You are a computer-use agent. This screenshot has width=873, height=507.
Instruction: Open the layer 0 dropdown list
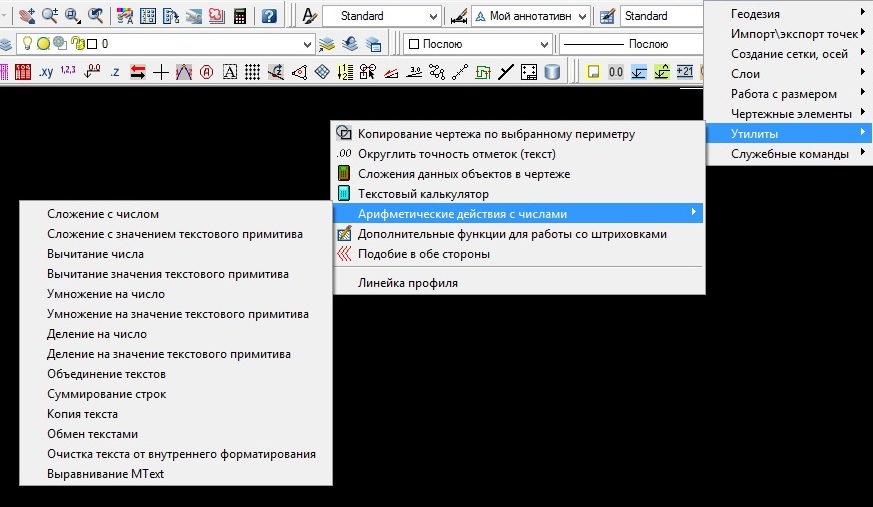coord(200,45)
